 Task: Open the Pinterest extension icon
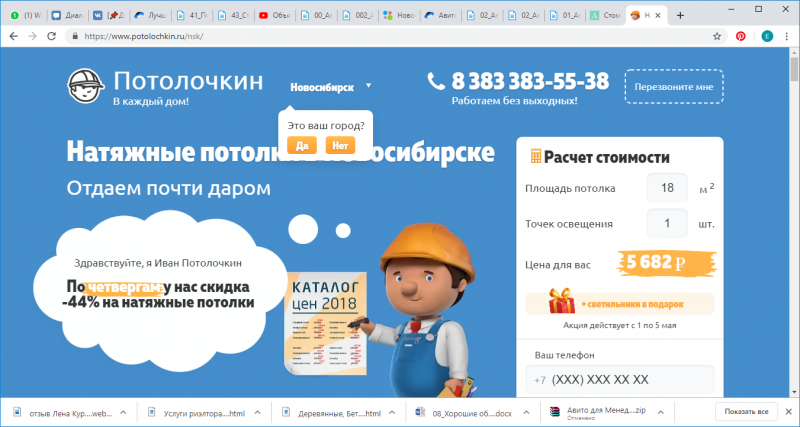740,36
